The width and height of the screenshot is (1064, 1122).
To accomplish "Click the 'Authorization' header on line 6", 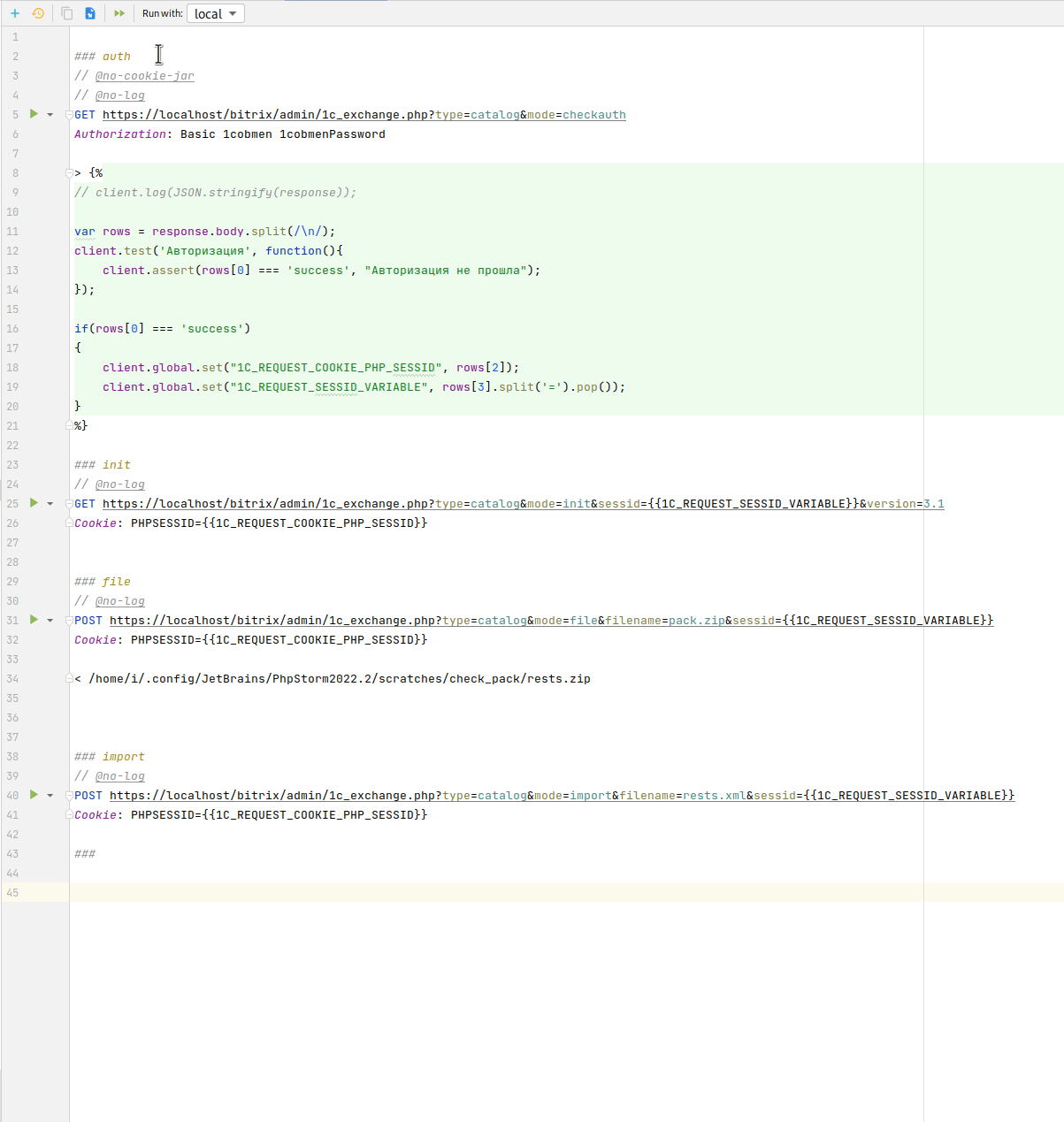I will click(x=120, y=134).
